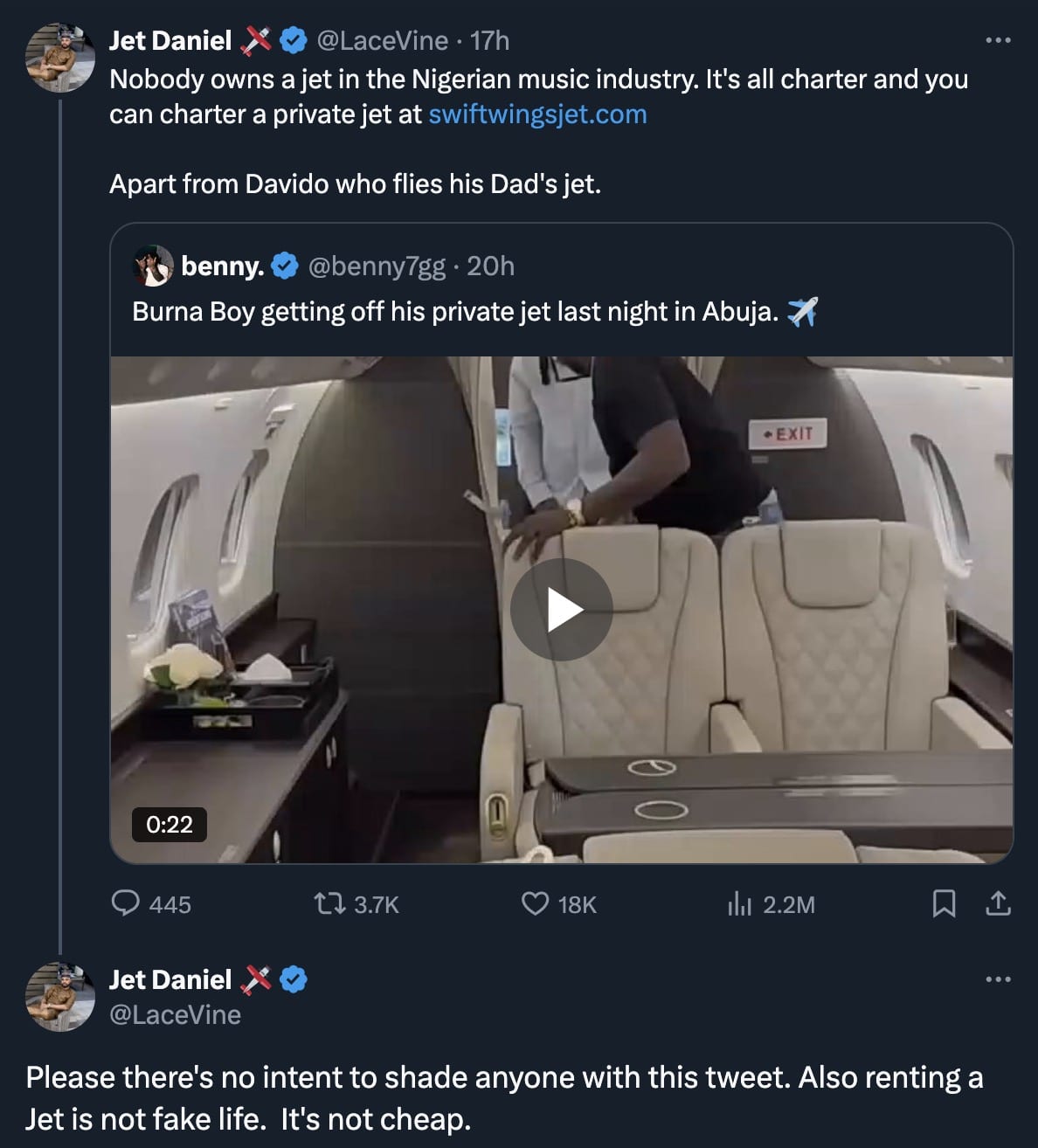Open the @benny7gg profile handle

click(x=377, y=266)
